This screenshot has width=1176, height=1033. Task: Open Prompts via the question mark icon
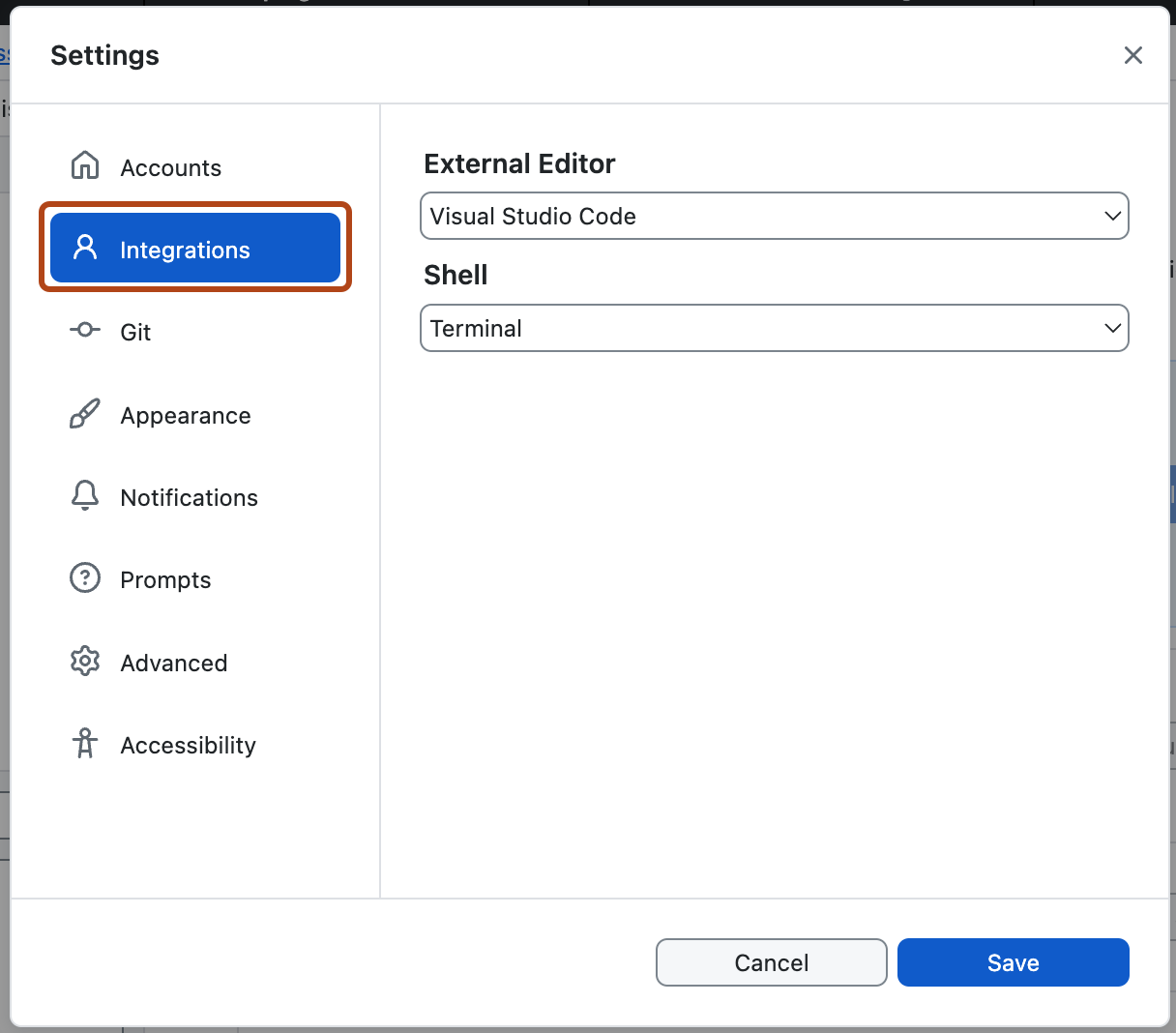(x=85, y=578)
